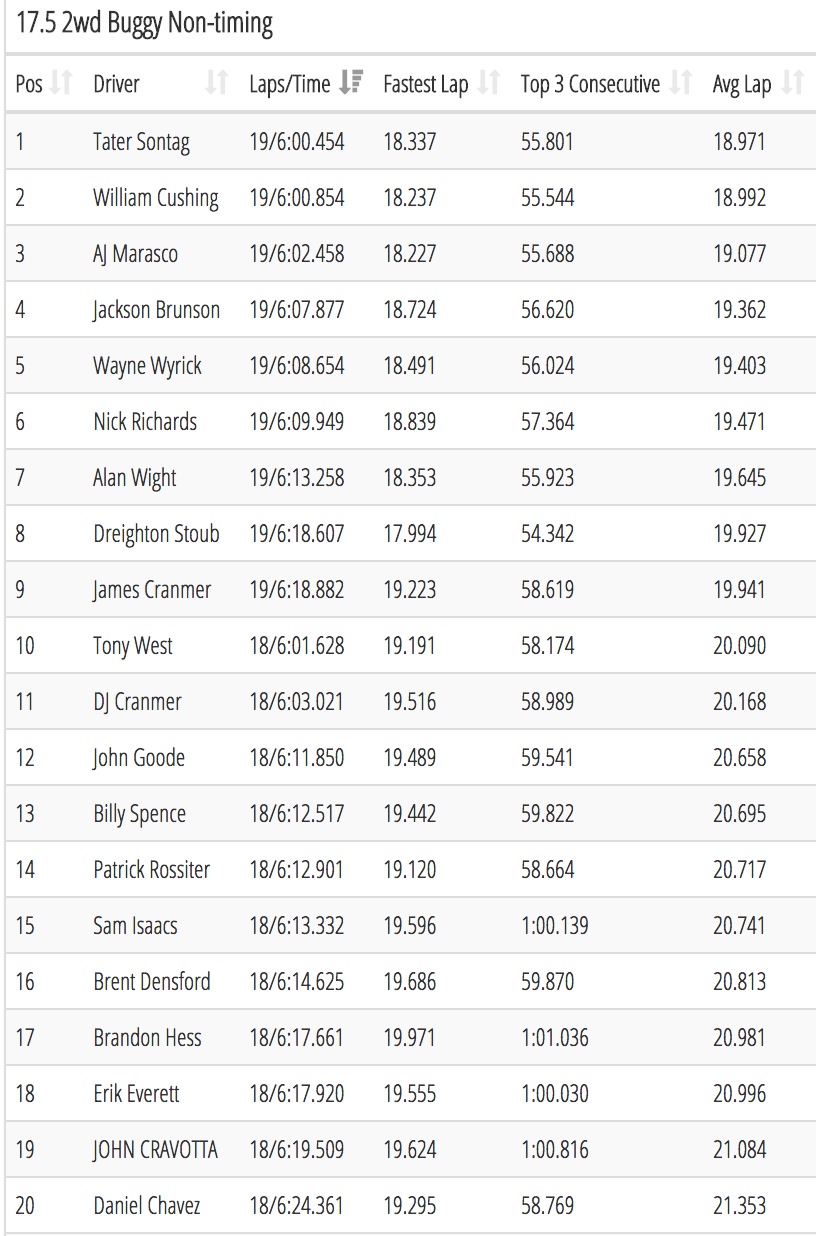Screen dimensions: 816x1236
Task: Select Dreighton Stoub's fastest lap 17.994
Action: point(410,534)
